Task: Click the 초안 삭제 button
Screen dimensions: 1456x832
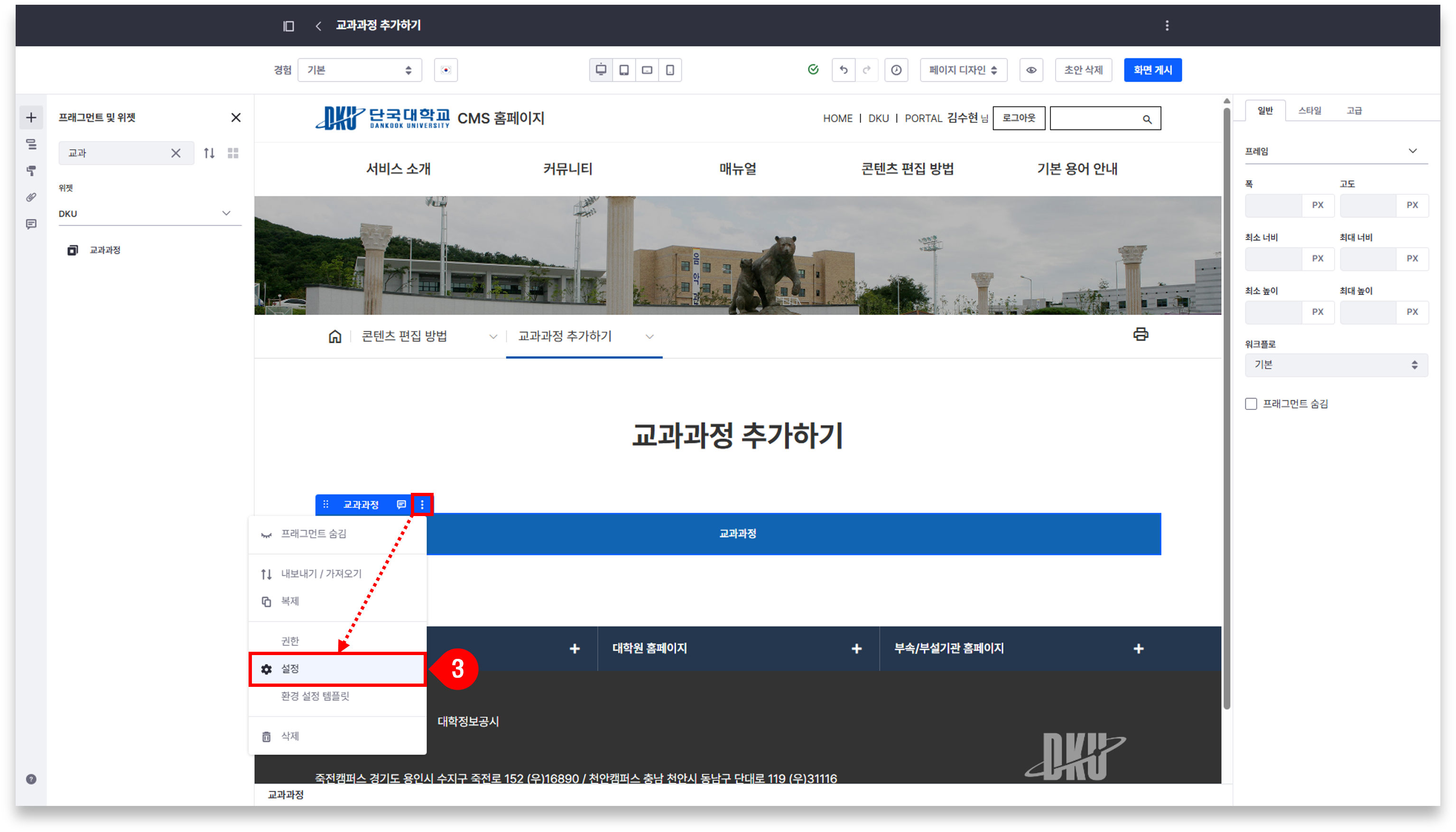Action: coord(1083,70)
